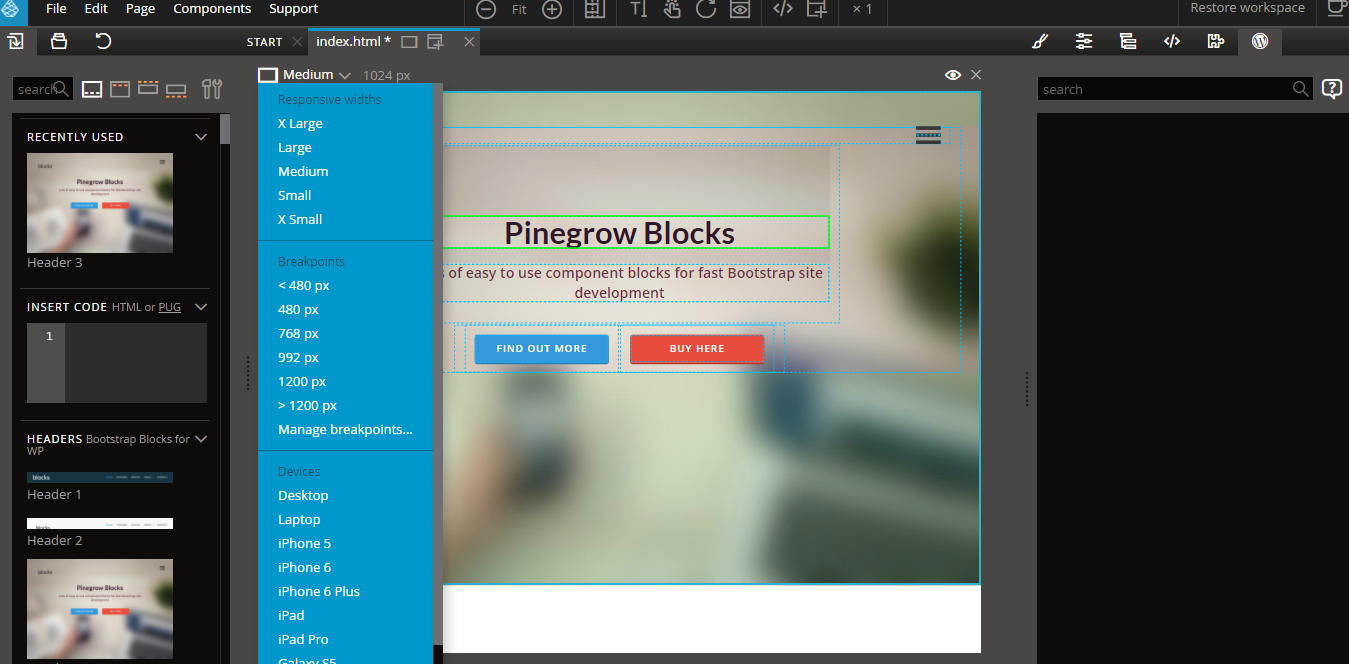This screenshot has height=664, width=1349.
Task: Open the Support menu
Action: (x=294, y=9)
